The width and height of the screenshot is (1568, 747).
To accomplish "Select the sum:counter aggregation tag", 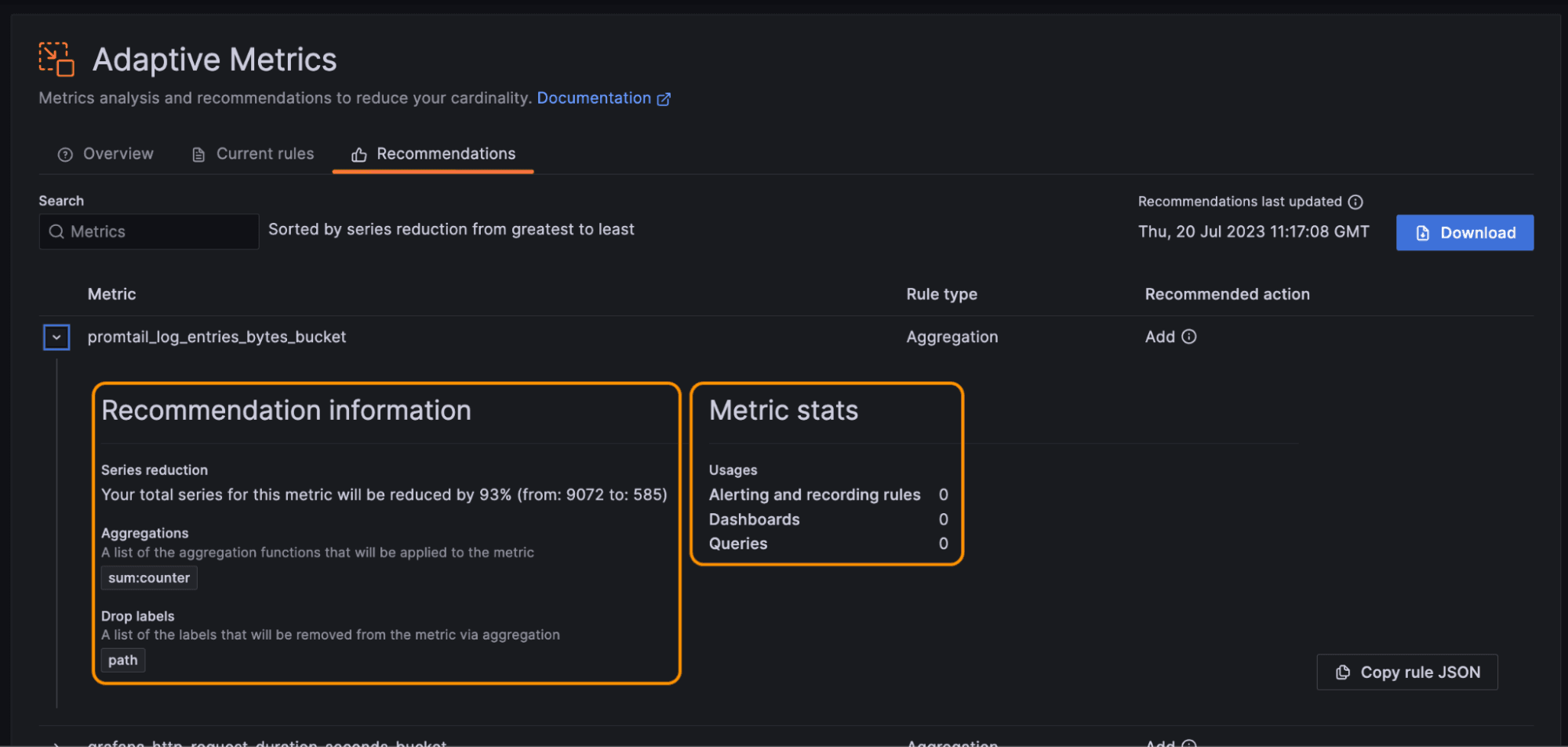I will click(x=148, y=578).
